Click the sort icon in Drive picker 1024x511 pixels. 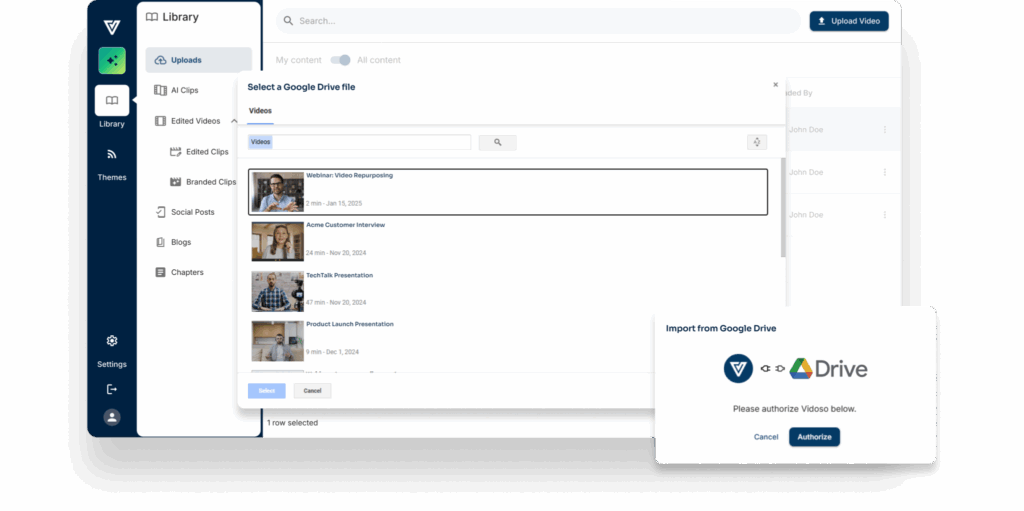click(756, 143)
